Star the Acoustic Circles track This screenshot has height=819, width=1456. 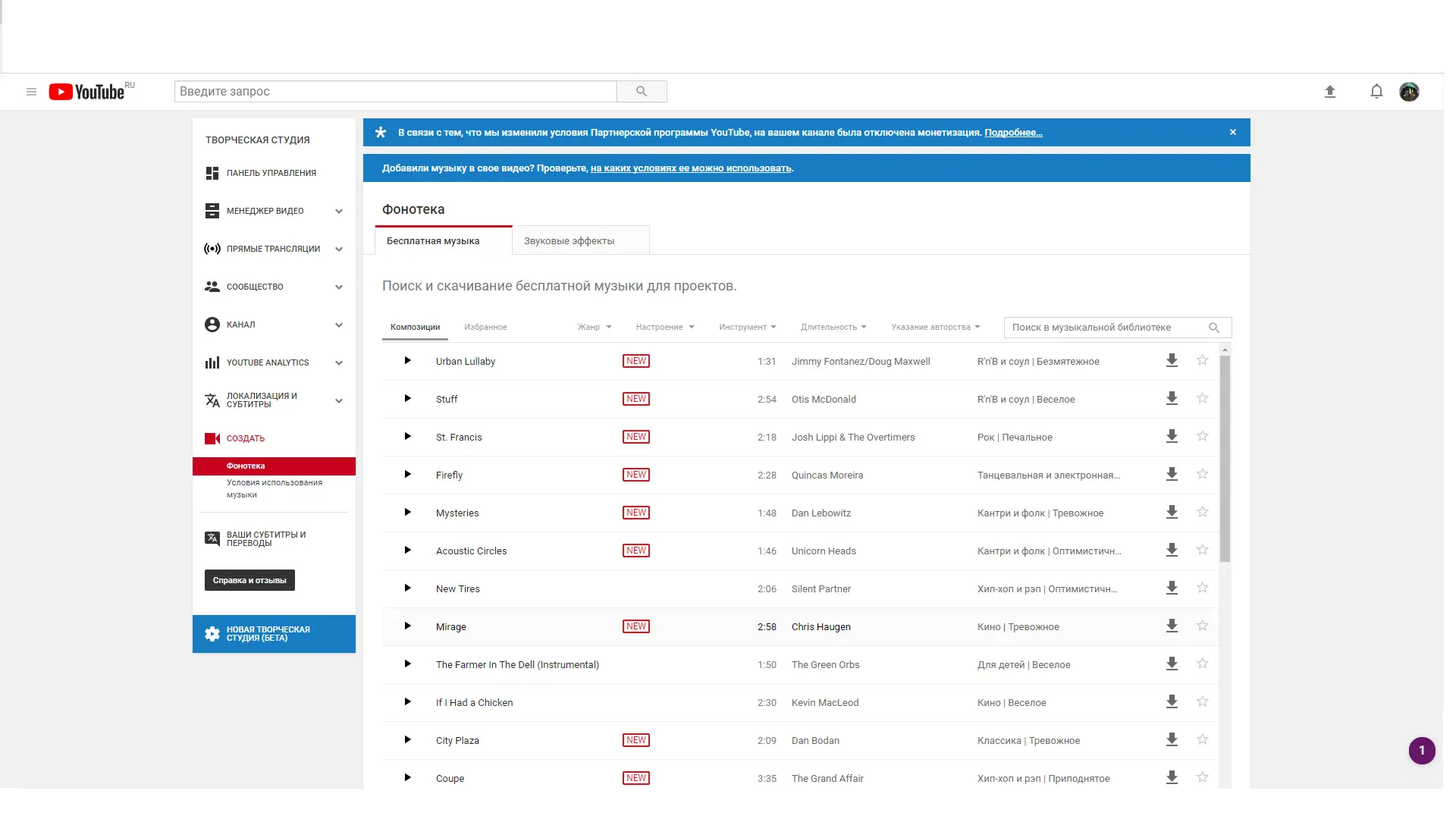pos(1202,551)
